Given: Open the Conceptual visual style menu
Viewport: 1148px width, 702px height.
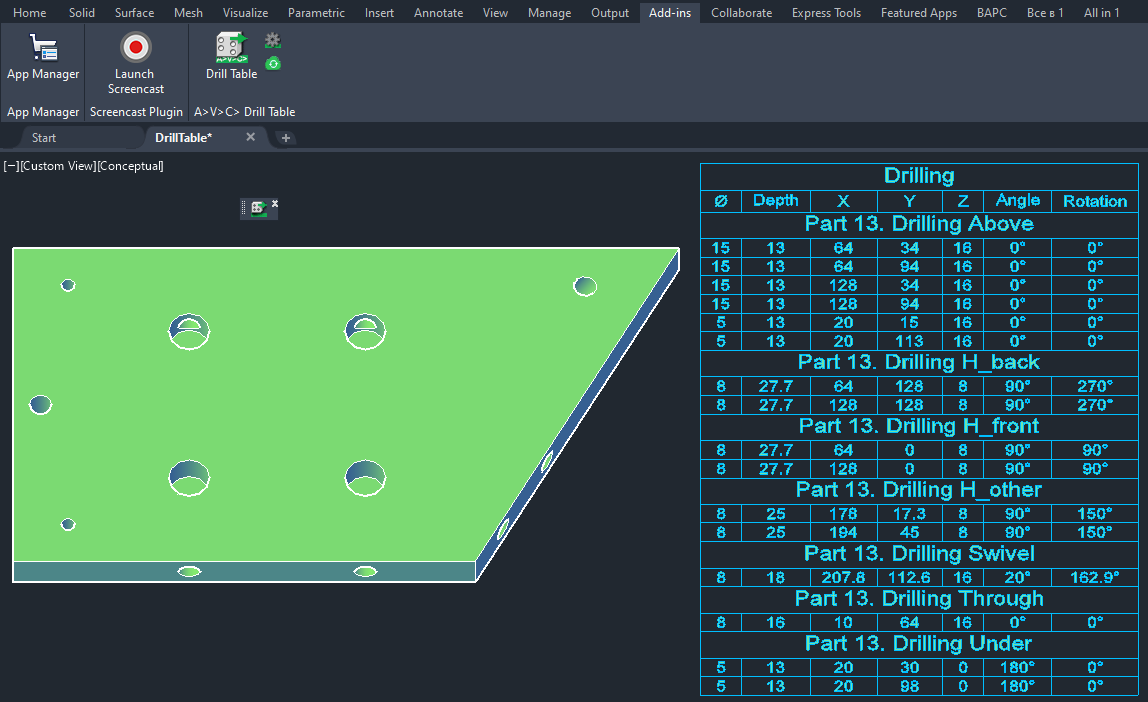Looking at the screenshot, I should [x=130, y=166].
